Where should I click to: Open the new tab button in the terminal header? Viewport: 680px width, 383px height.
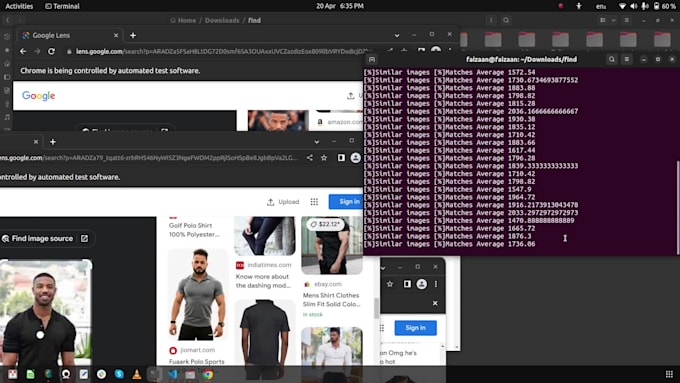click(372, 59)
